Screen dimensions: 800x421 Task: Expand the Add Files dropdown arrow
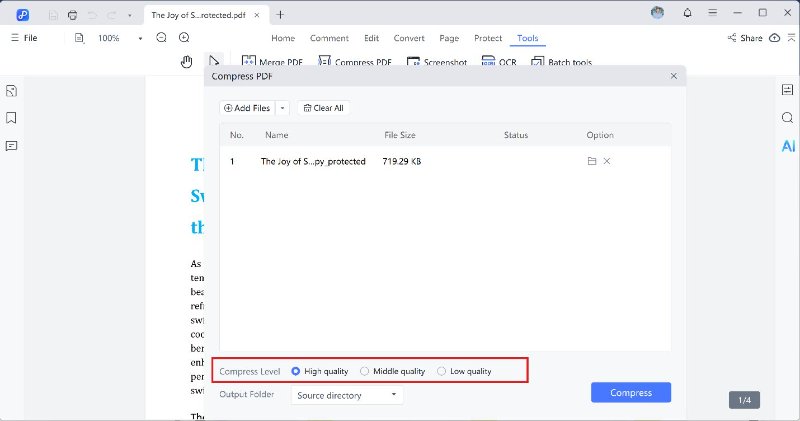[x=282, y=108]
